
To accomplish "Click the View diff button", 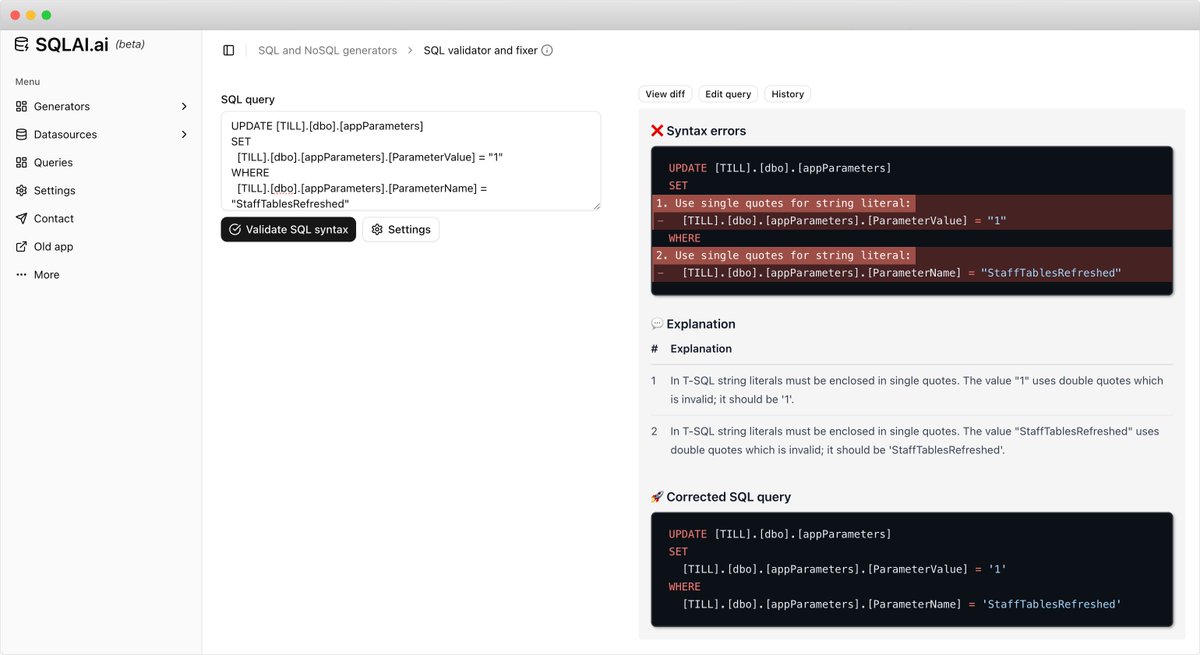I will 664,93.
